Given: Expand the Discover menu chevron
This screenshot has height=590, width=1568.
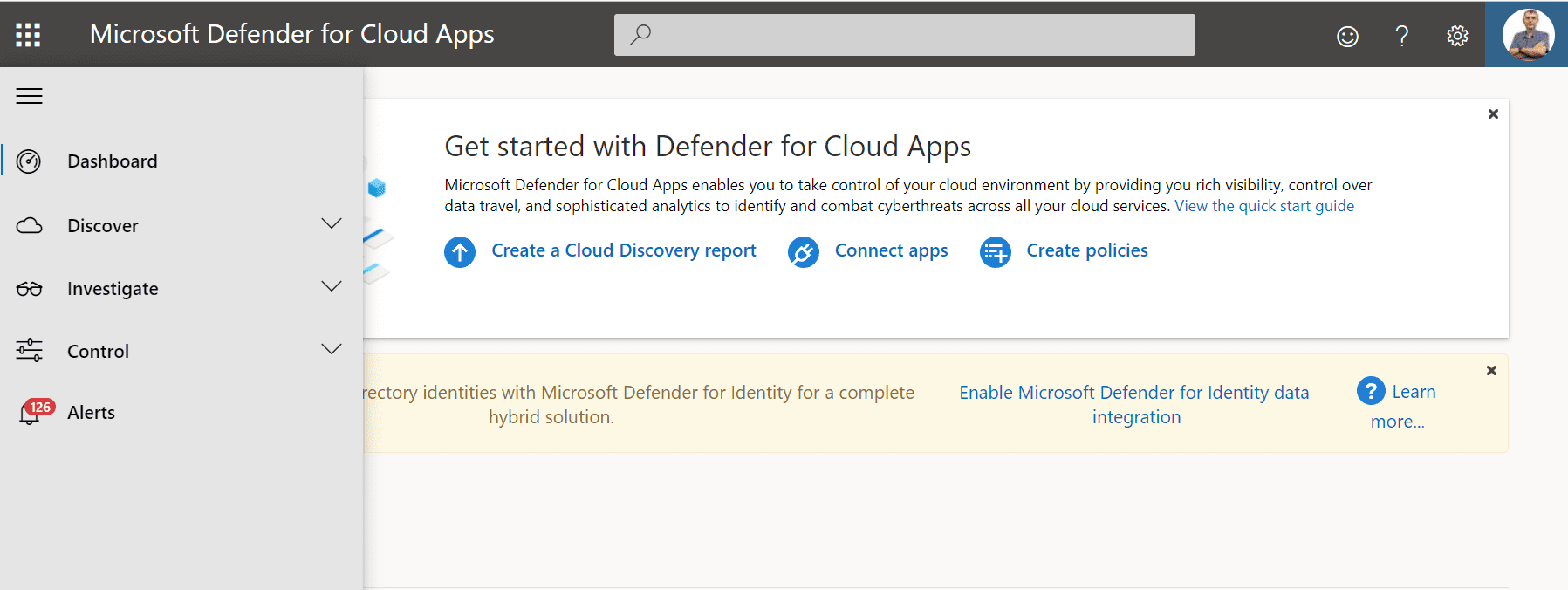Looking at the screenshot, I should (332, 224).
